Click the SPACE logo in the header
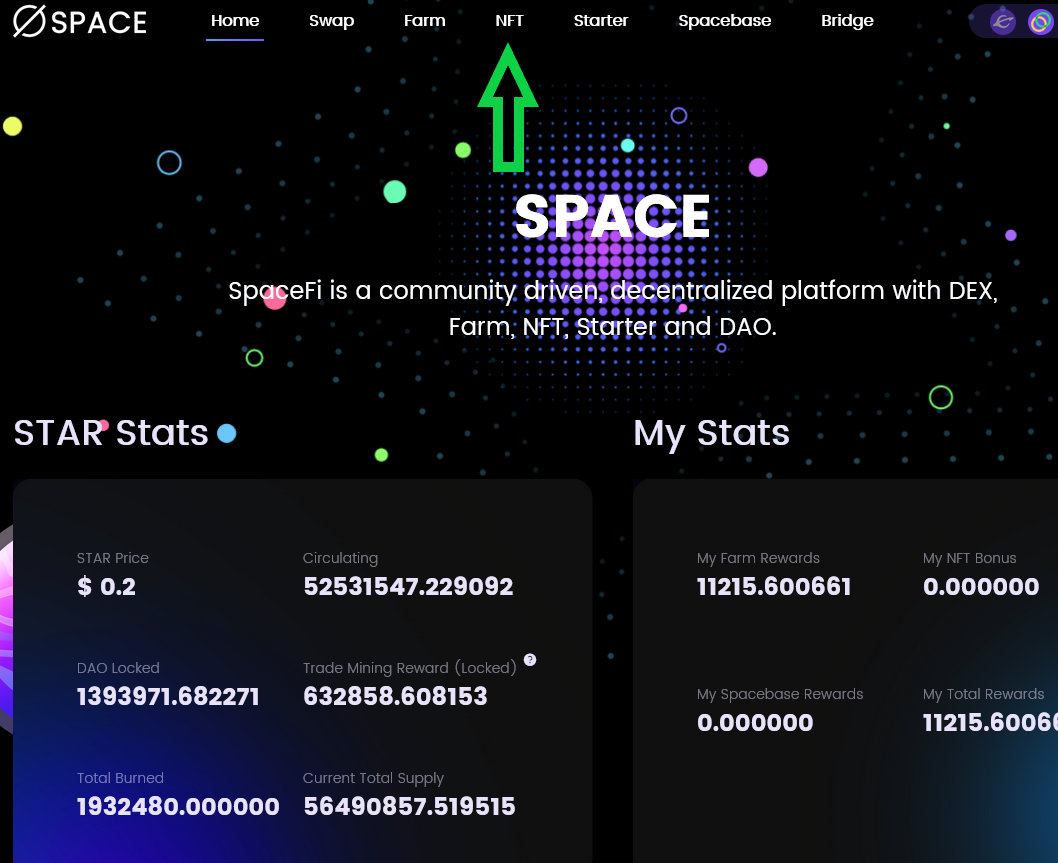Screen dimensions: 1058x863 coord(80,21)
